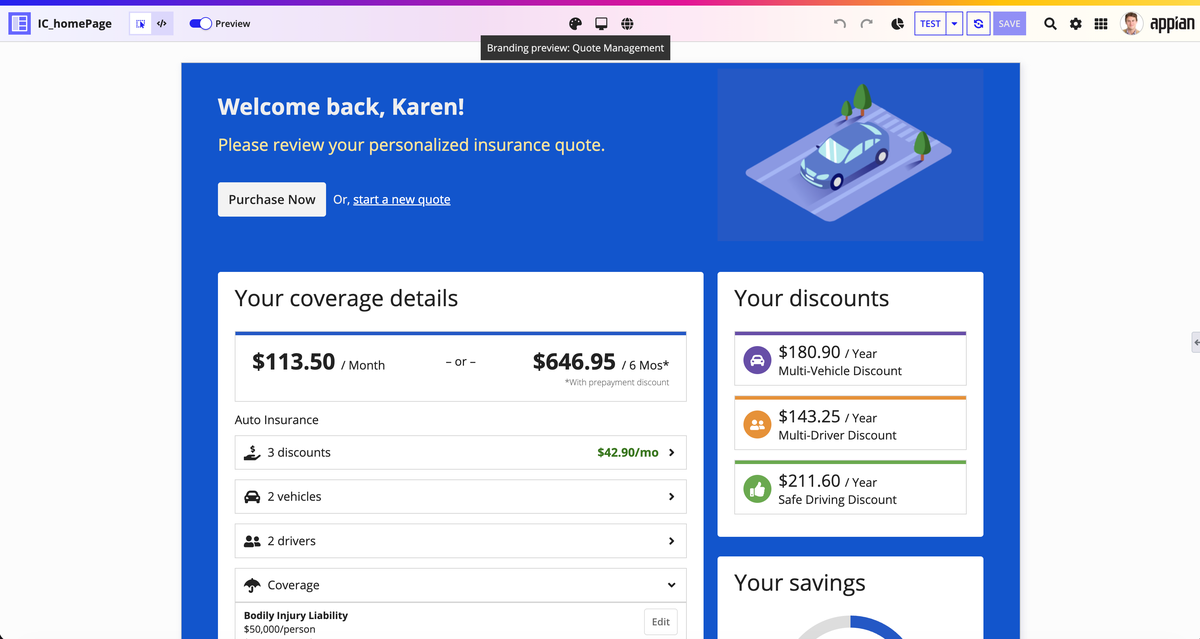This screenshot has width=1200, height=639.
Task: Click the interface object icon beside IC_homePage
Action: pyautogui.click(x=19, y=23)
